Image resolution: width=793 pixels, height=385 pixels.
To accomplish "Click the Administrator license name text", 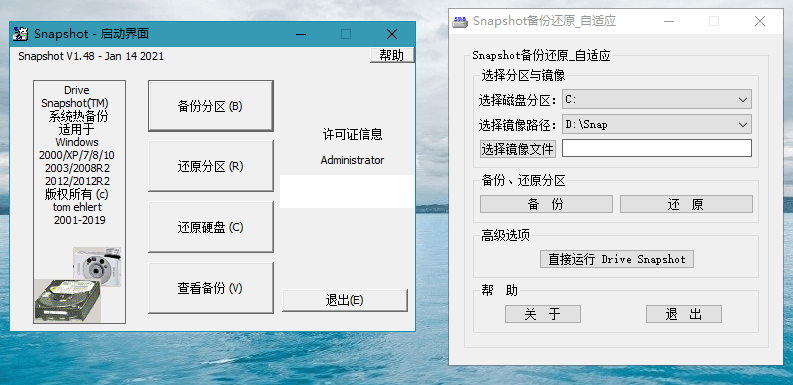I will (353, 160).
